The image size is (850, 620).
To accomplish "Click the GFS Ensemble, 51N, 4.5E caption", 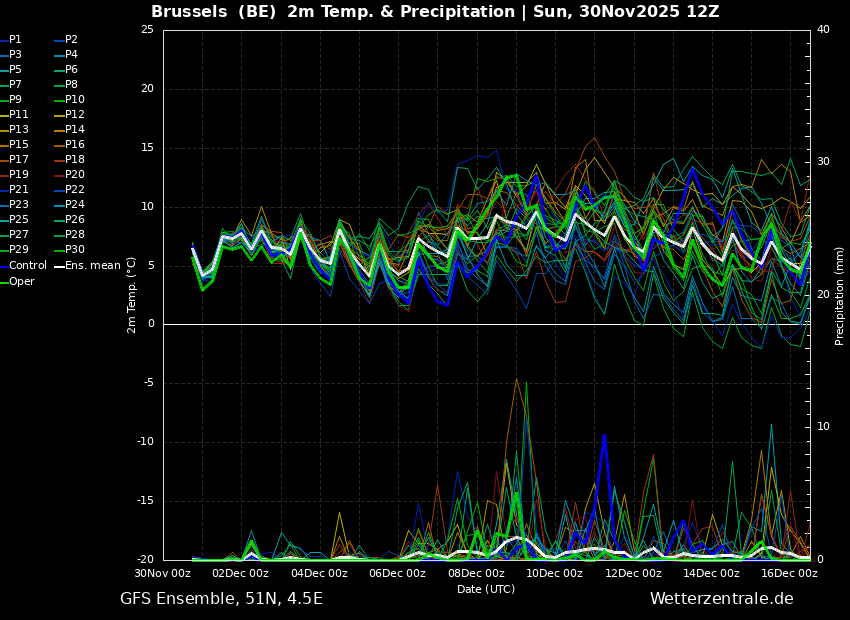I will (x=221, y=599).
